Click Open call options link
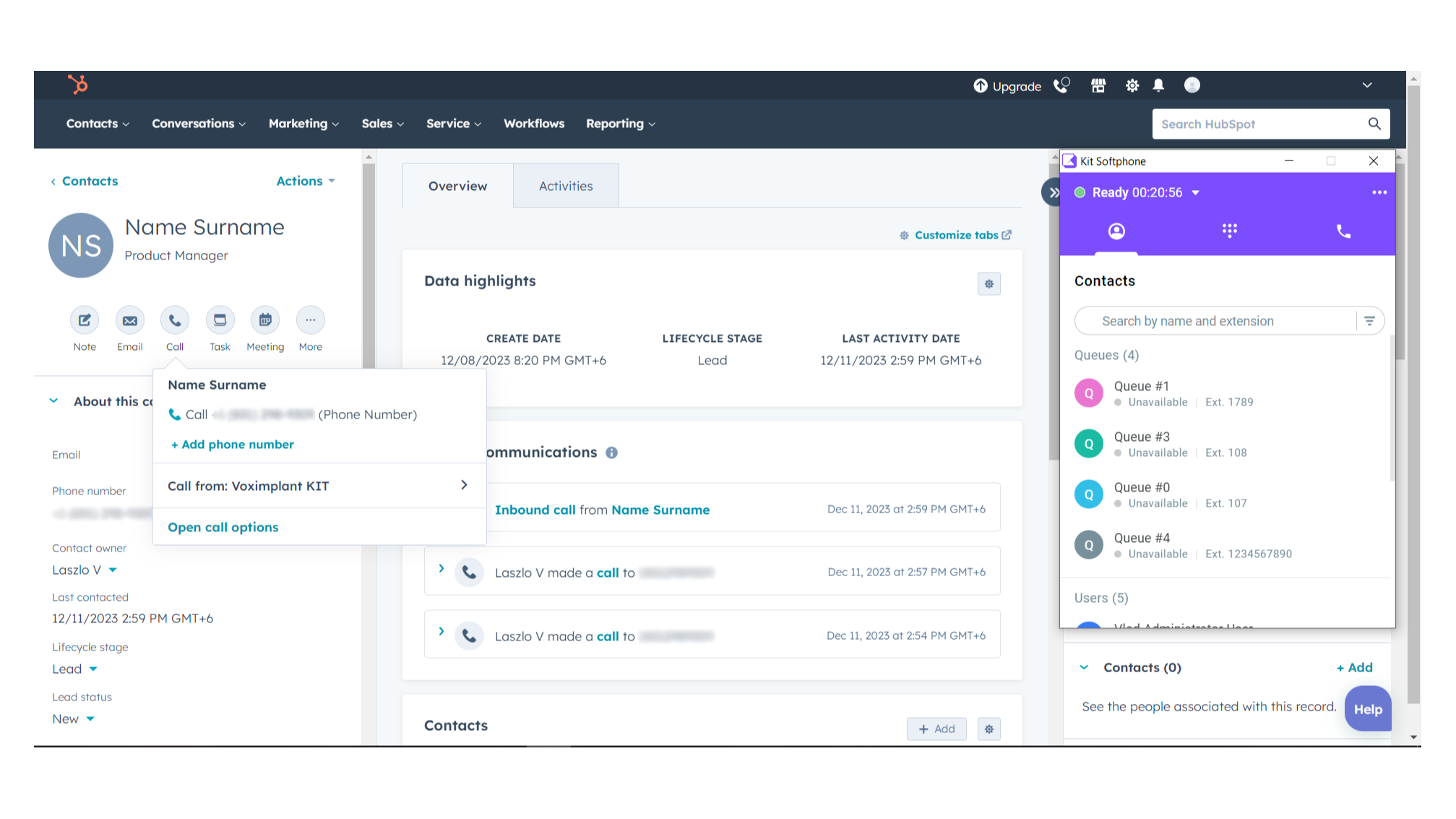This screenshot has width=1456, height=819. click(223, 527)
